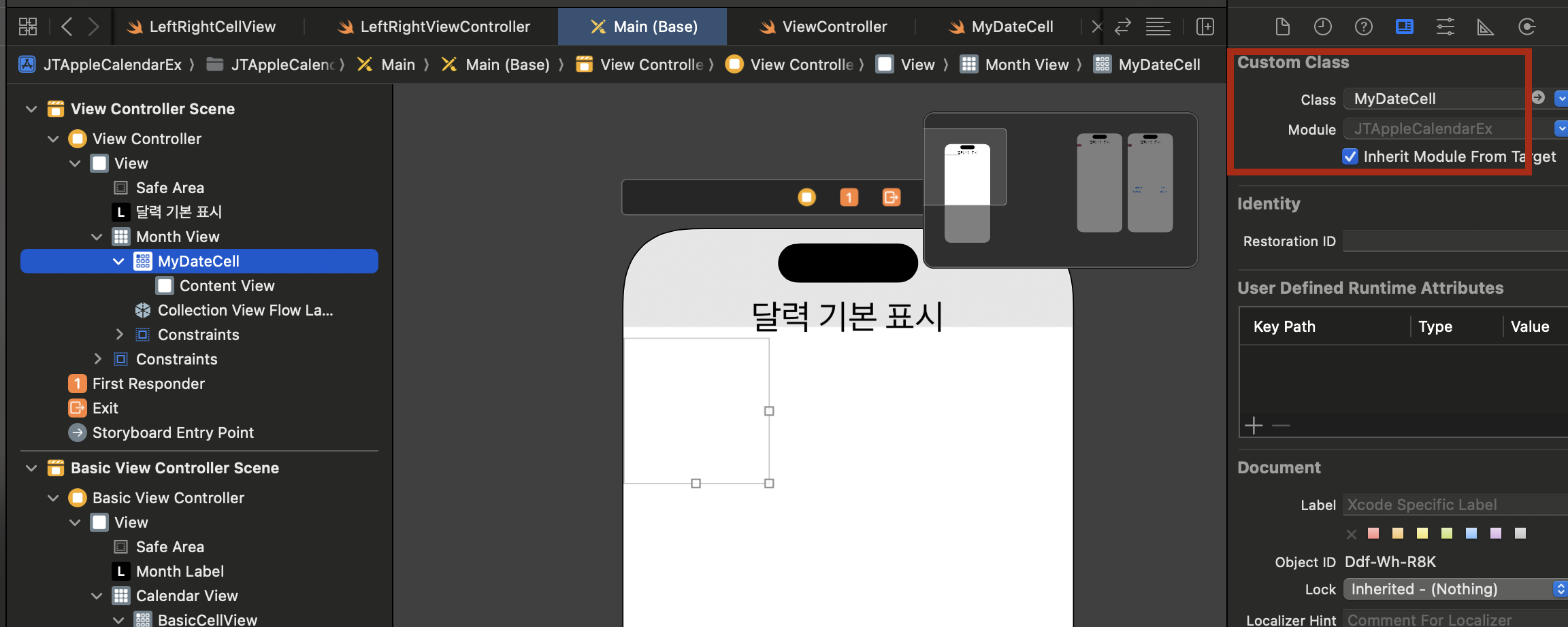Image resolution: width=1568 pixels, height=627 pixels.
Task: Click the Key Path column header
Action: click(1284, 326)
